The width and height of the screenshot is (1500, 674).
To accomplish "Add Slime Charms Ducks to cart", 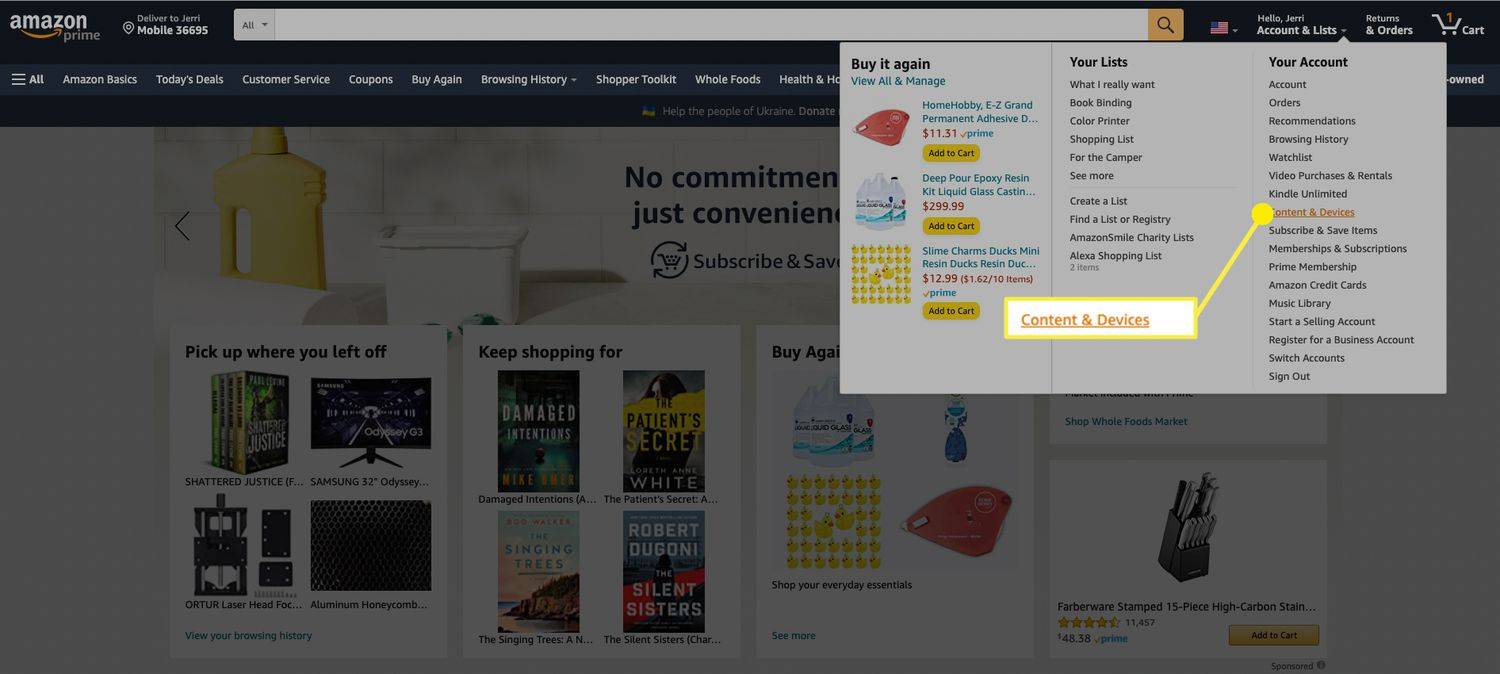I will 951,311.
